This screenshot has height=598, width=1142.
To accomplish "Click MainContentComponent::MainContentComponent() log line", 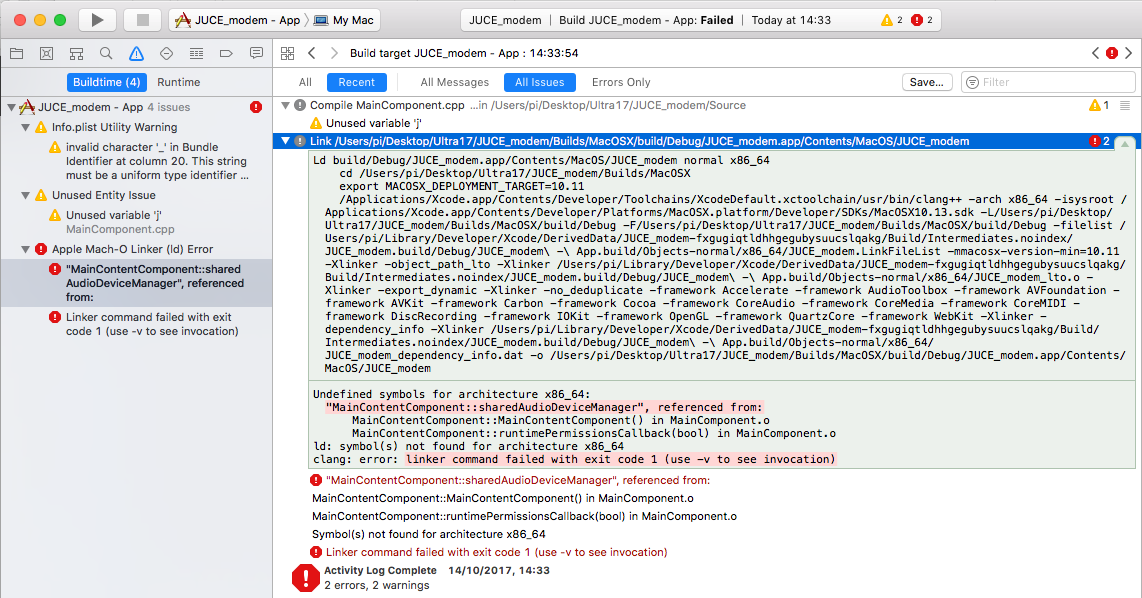I will (503, 498).
